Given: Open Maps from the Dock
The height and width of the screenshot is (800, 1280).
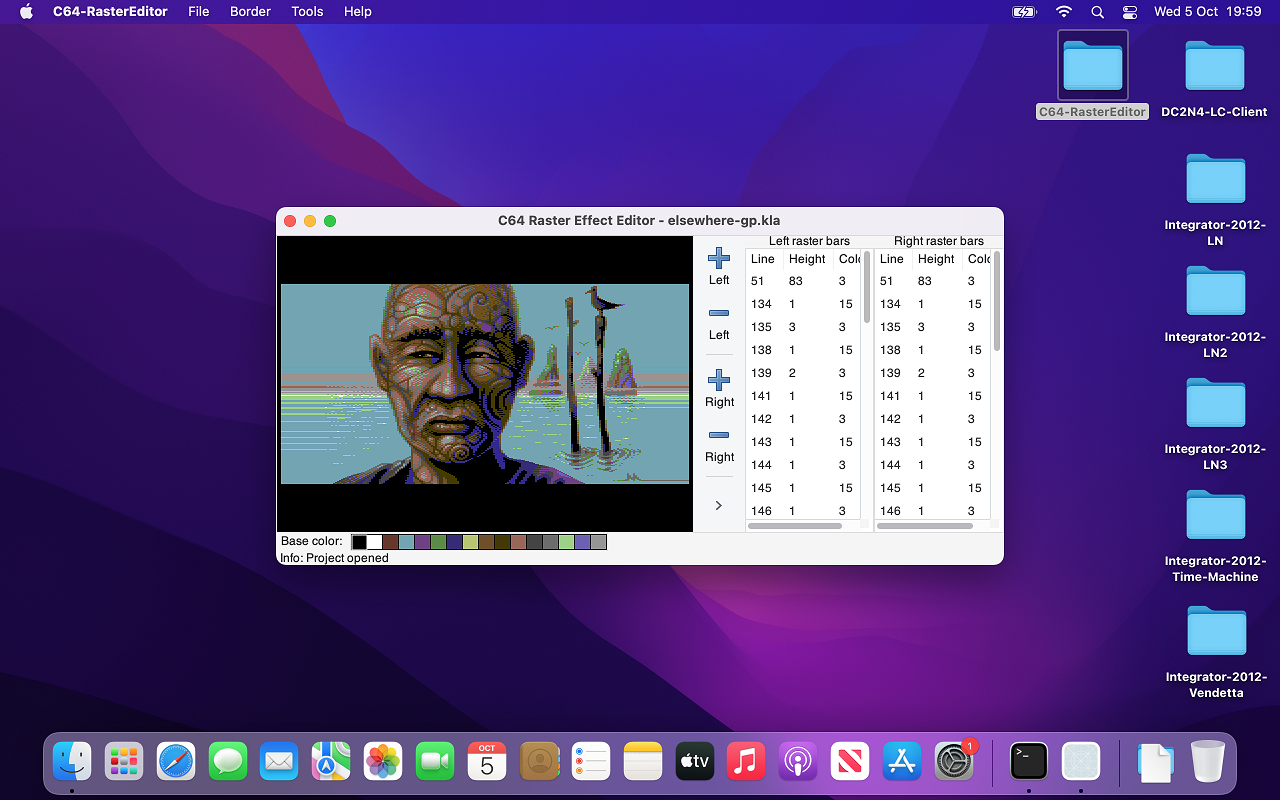Looking at the screenshot, I should click(x=331, y=762).
